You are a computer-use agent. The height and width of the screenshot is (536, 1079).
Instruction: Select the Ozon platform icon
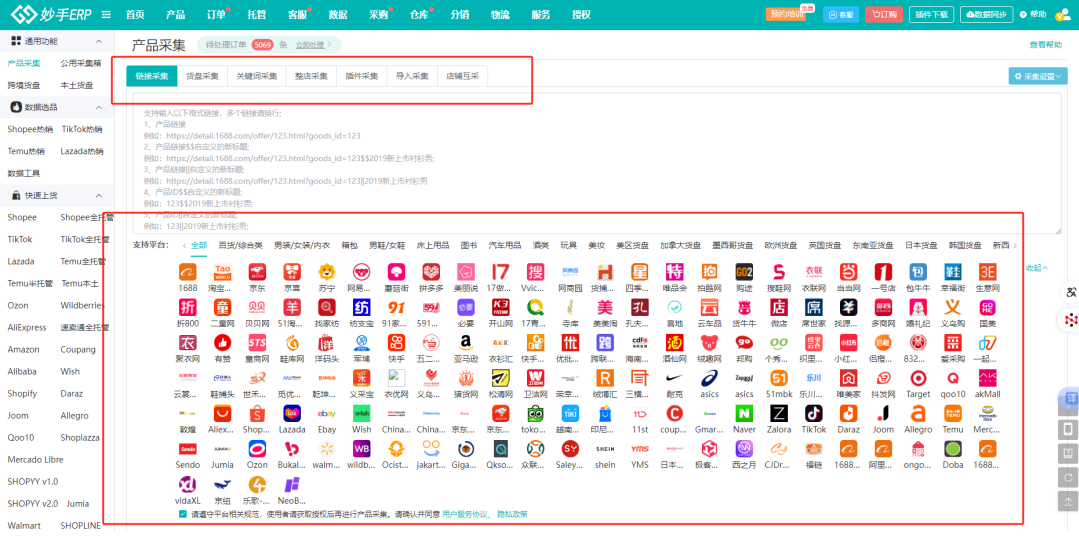click(257, 449)
